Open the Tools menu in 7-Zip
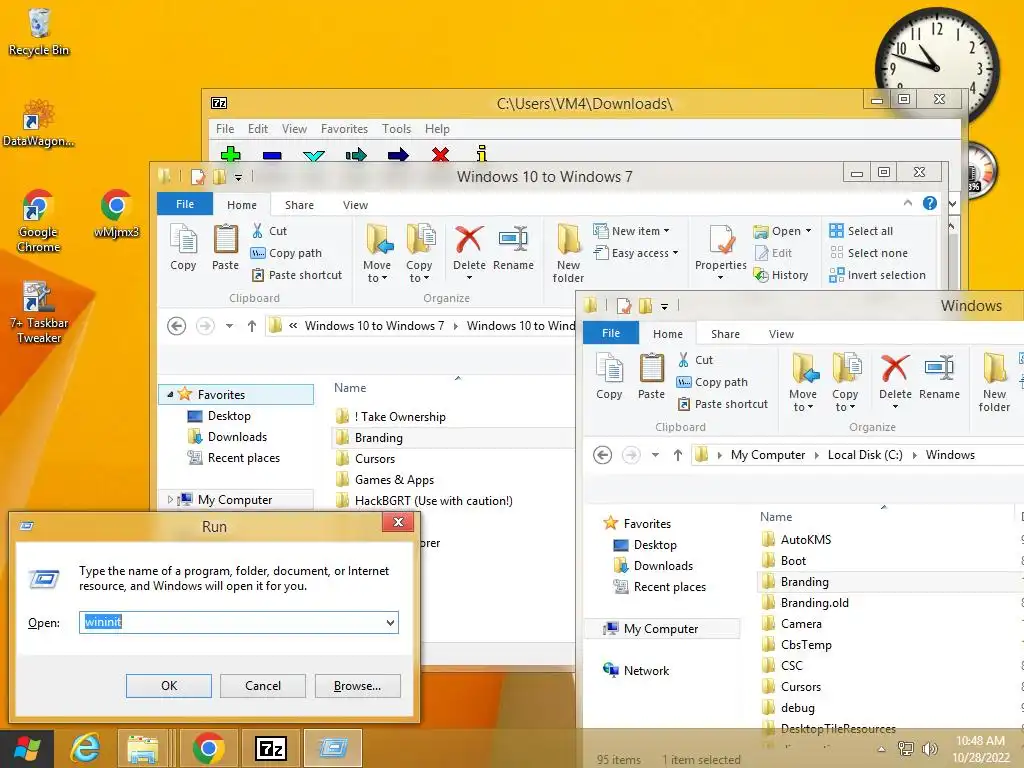The height and width of the screenshot is (768, 1024). point(396,129)
